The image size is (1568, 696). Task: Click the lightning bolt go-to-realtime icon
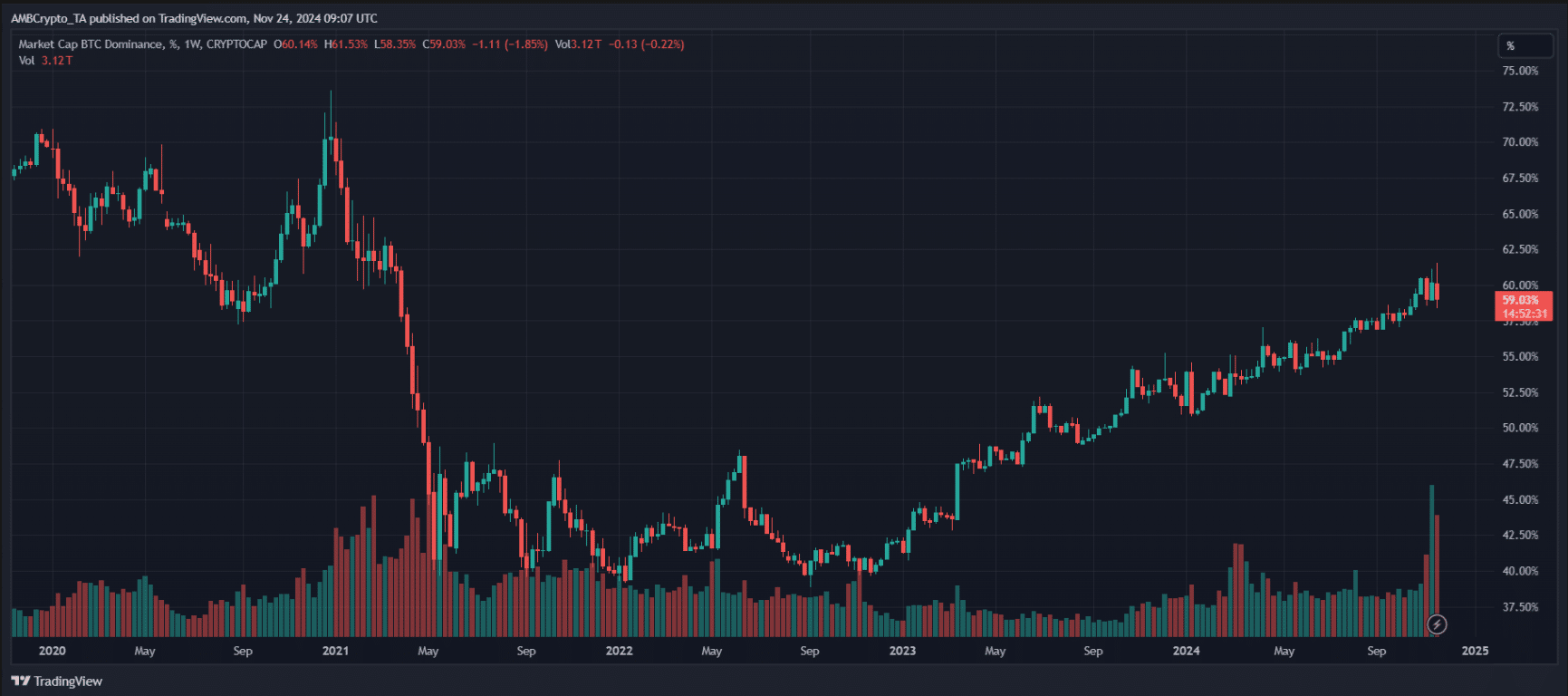(x=1437, y=623)
